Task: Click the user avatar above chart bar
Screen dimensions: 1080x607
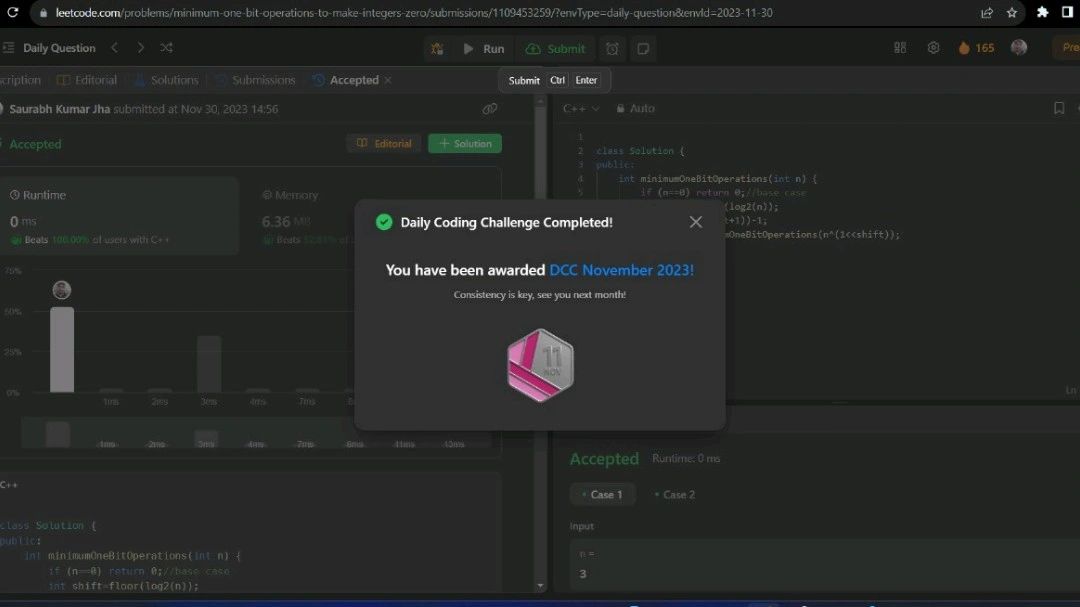Action: (x=62, y=289)
